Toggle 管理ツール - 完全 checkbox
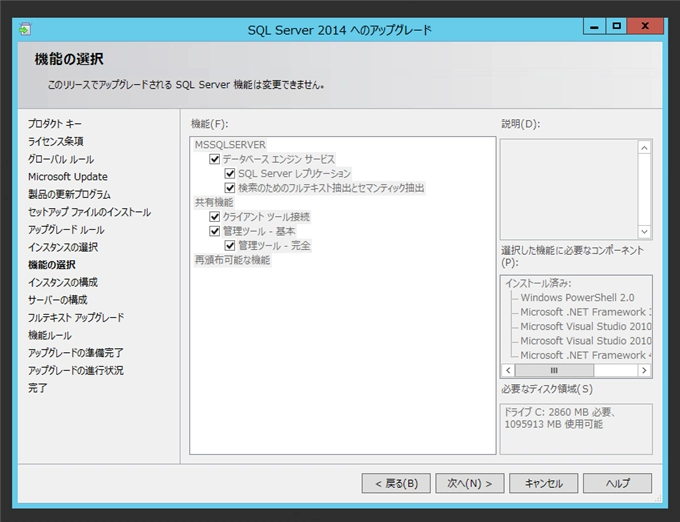This screenshot has width=680, height=522. pos(230,246)
